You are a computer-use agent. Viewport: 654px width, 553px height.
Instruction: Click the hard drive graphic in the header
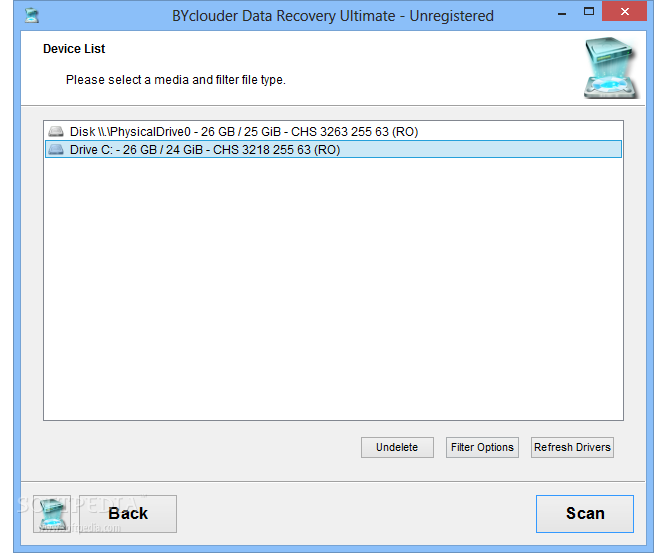coord(611,68)
